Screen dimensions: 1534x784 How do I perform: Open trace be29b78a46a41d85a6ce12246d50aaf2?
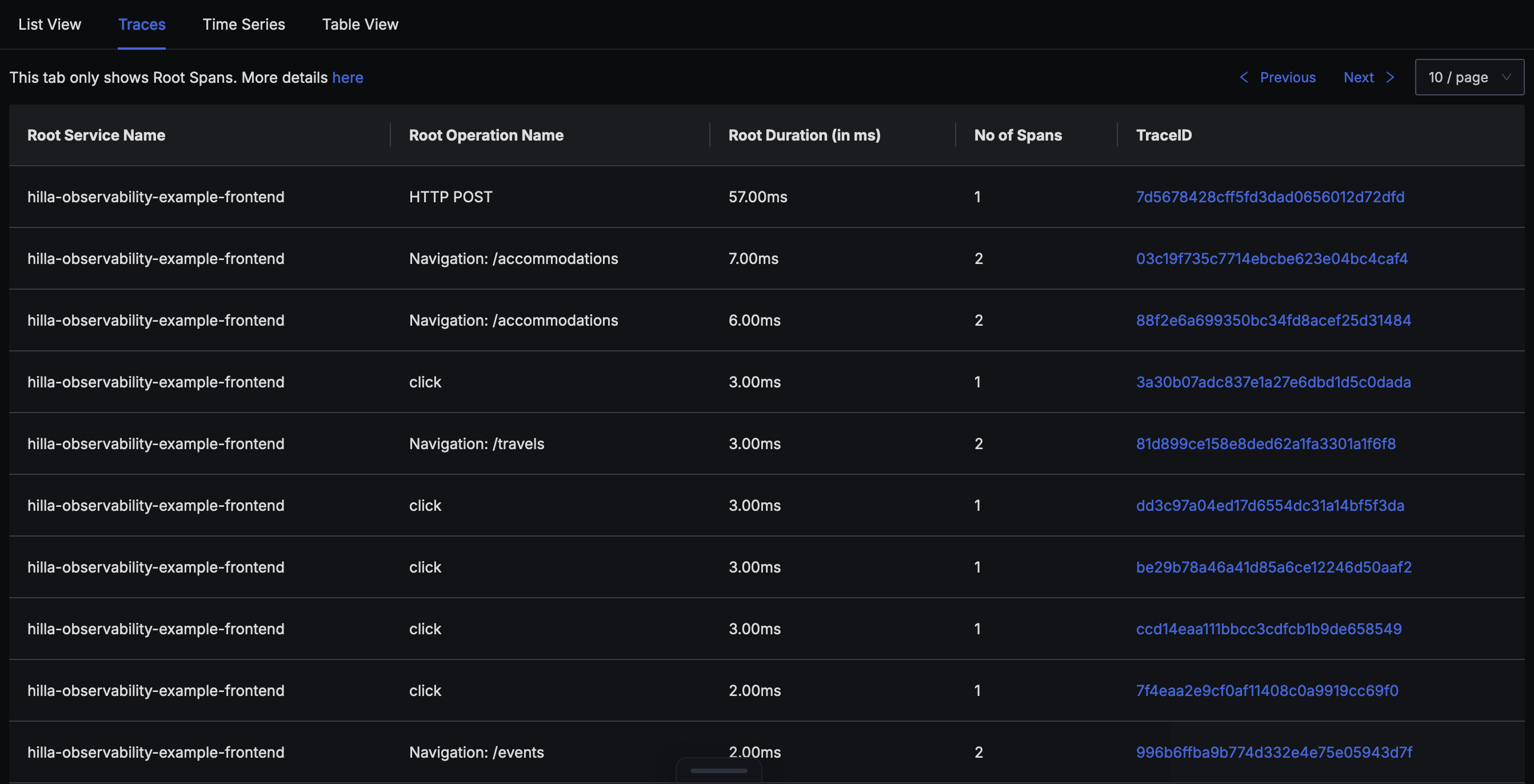tap(1274, 567)
